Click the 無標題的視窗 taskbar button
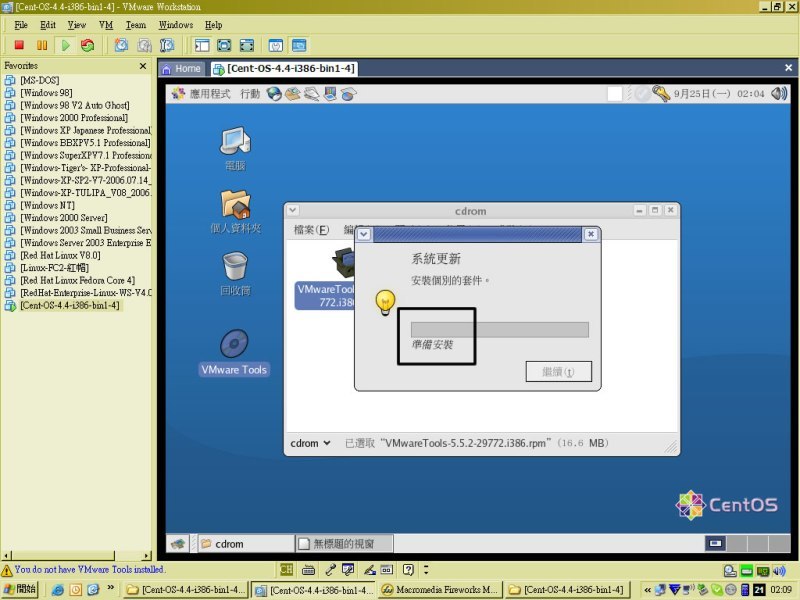This screenshot has width=800, height=600. tap(344, 544)
